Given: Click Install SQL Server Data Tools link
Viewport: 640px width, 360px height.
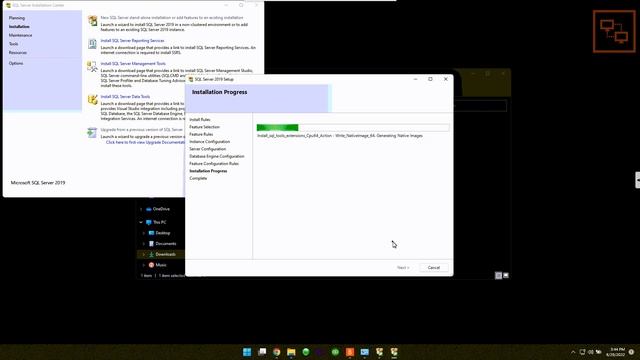Looking at the screenshot, I should click(x=125, y=96).
